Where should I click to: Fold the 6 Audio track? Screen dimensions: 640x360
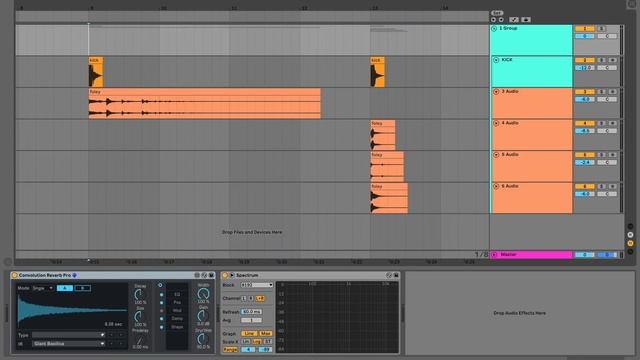[x=496, y=186]
